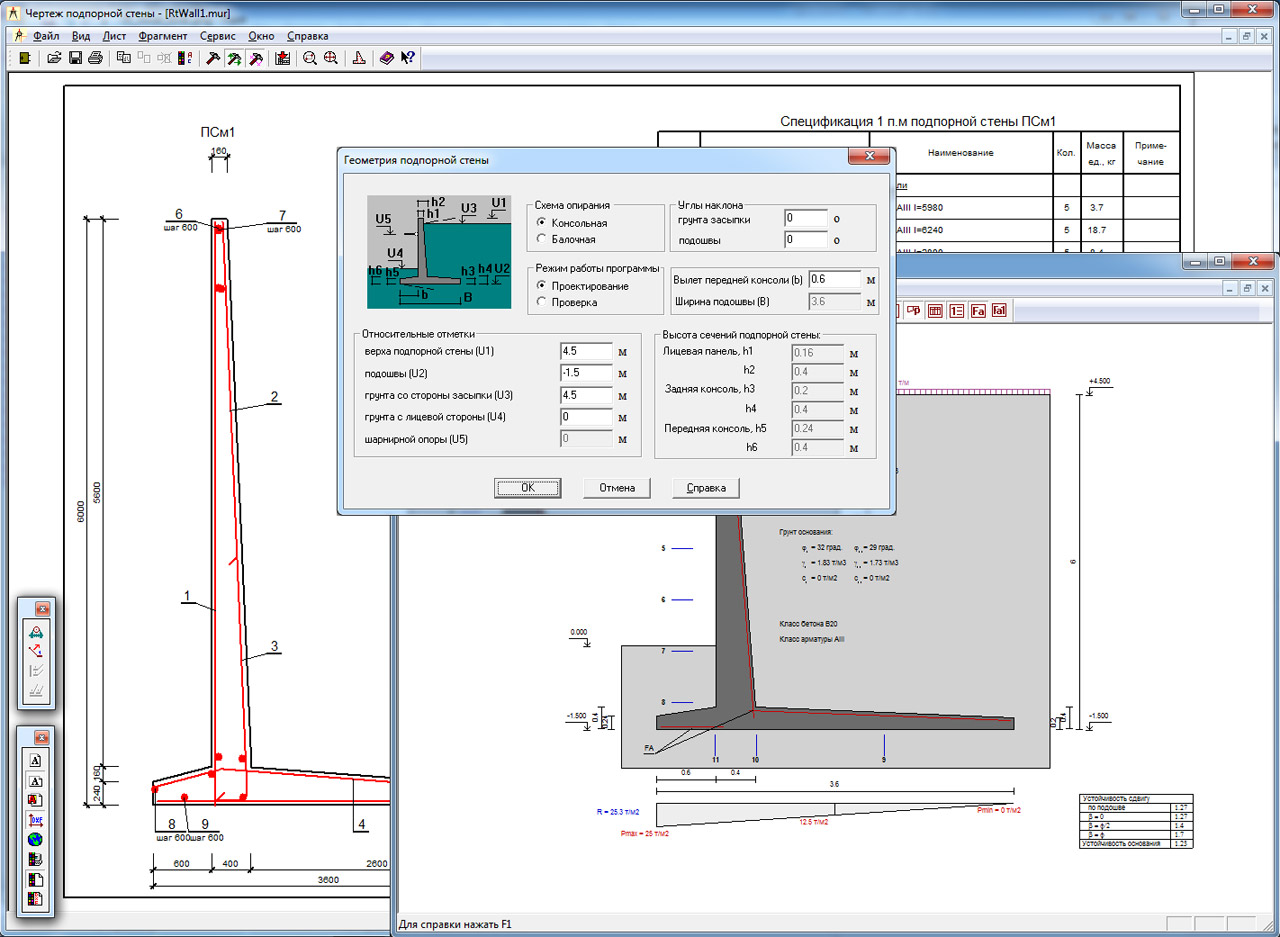1280x937 pixels.
Task: Click the Справка button in geometry dialog
Action: (x=706, y=488)
